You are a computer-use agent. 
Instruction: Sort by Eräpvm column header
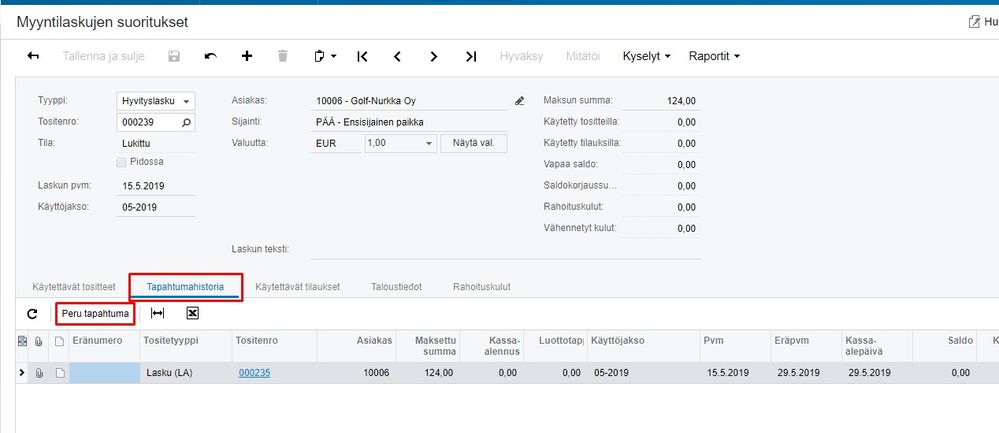tap(805, 346)
